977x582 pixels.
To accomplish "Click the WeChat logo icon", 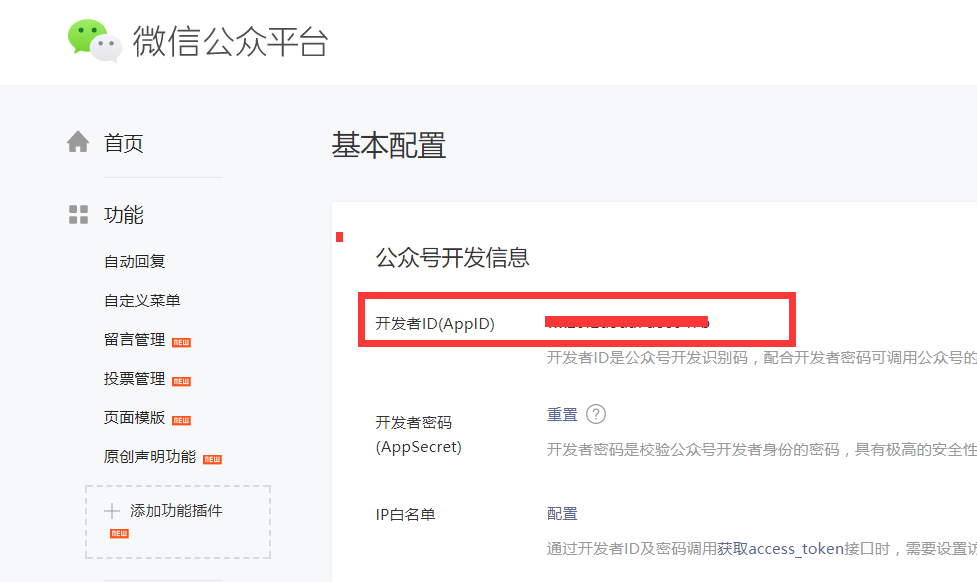I will pyautogui.click(x=95, y=41).
